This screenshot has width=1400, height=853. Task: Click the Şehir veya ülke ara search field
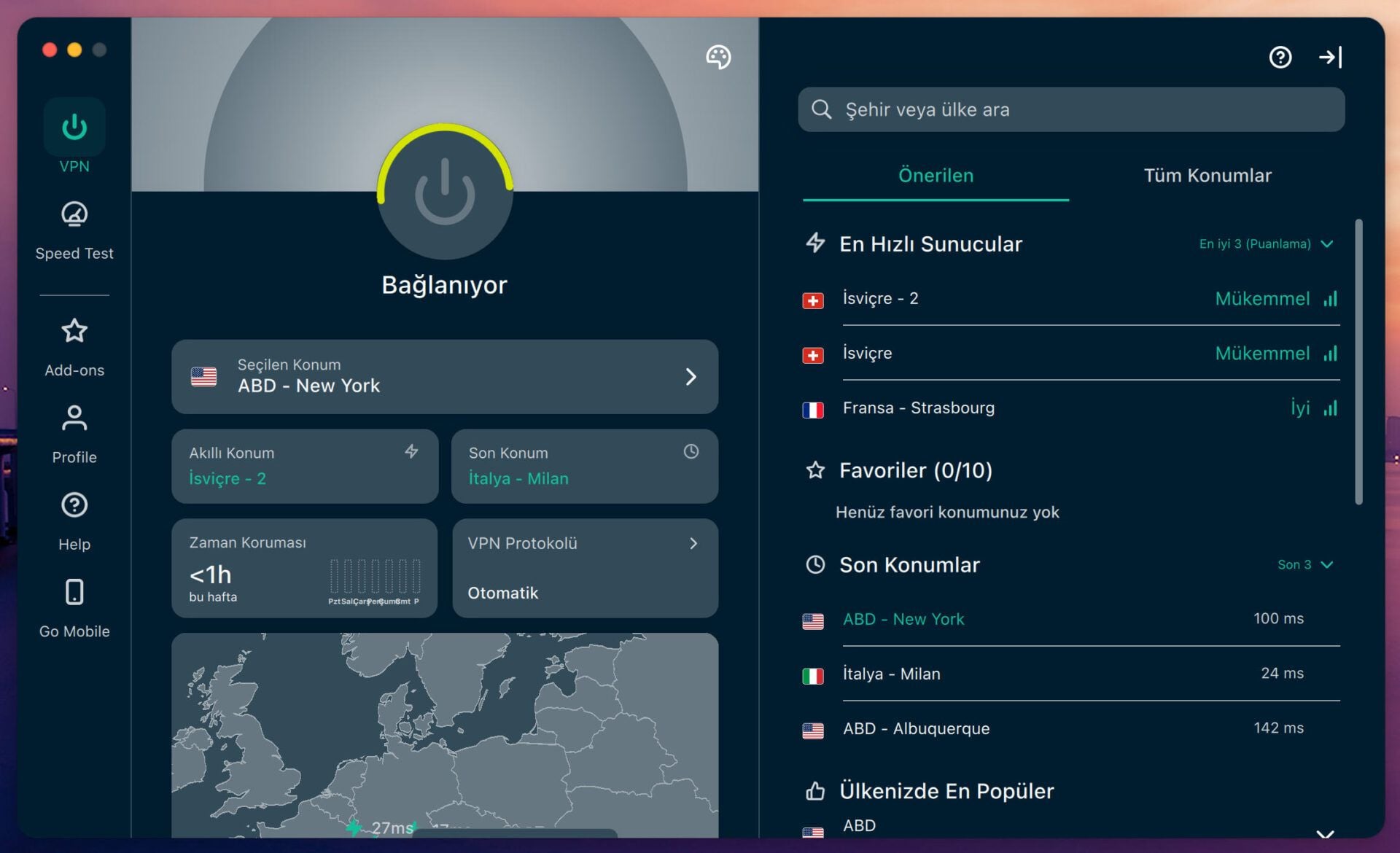(x=1072, y=109)
